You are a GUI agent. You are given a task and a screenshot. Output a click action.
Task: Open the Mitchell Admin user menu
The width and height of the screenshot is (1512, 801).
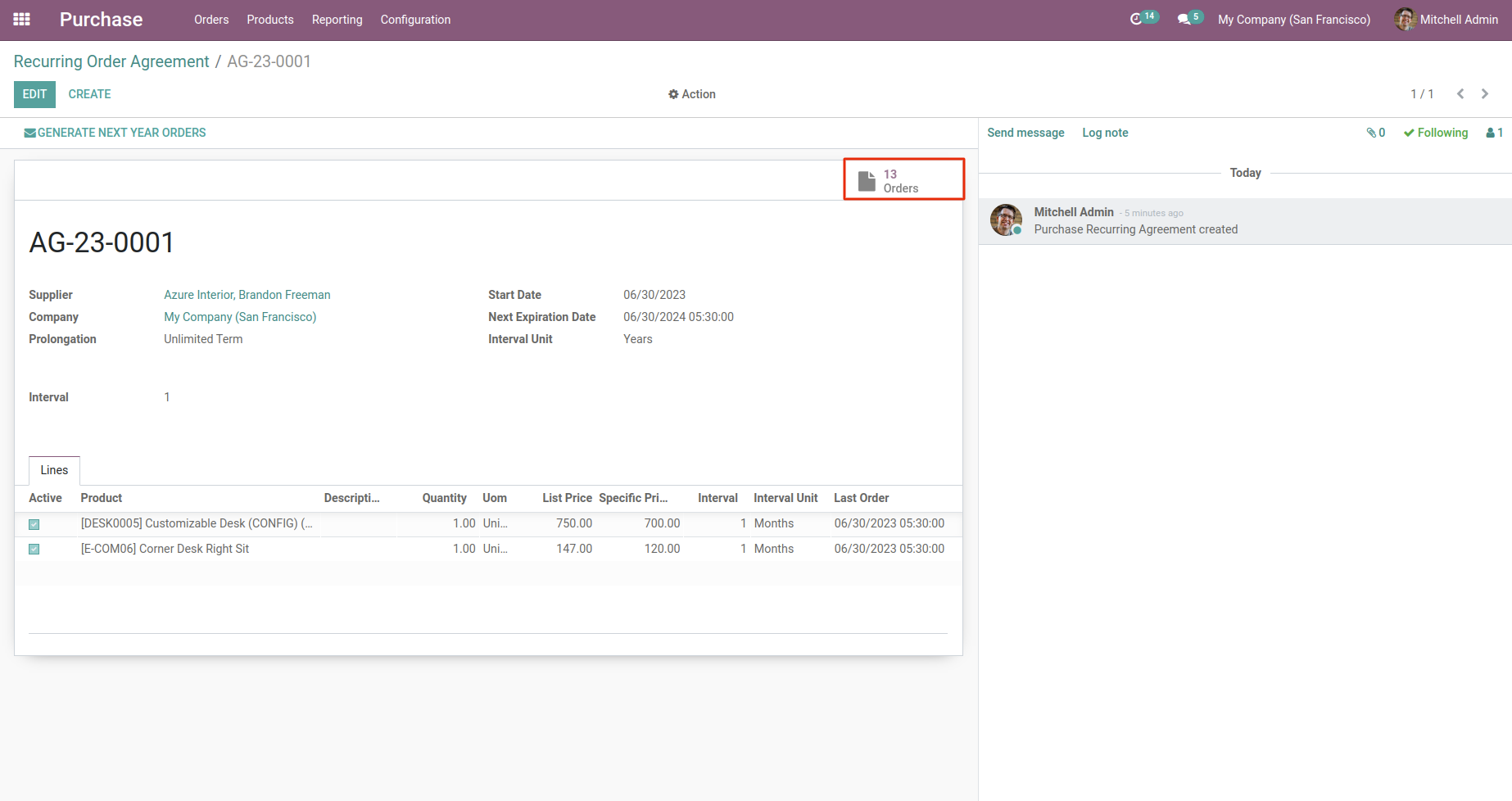[1446, 20]
